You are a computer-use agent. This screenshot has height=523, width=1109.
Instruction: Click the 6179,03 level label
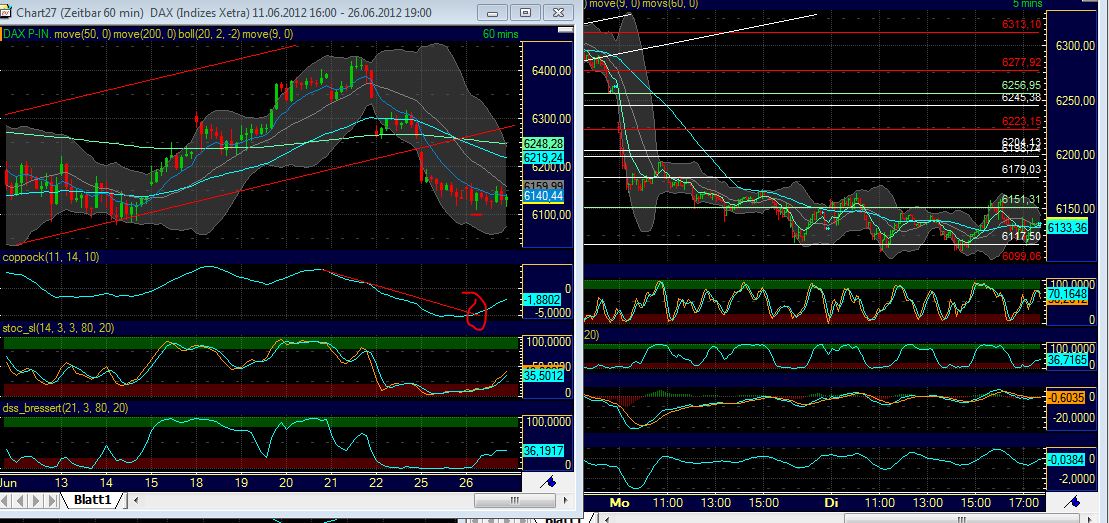coord(1021,169)
